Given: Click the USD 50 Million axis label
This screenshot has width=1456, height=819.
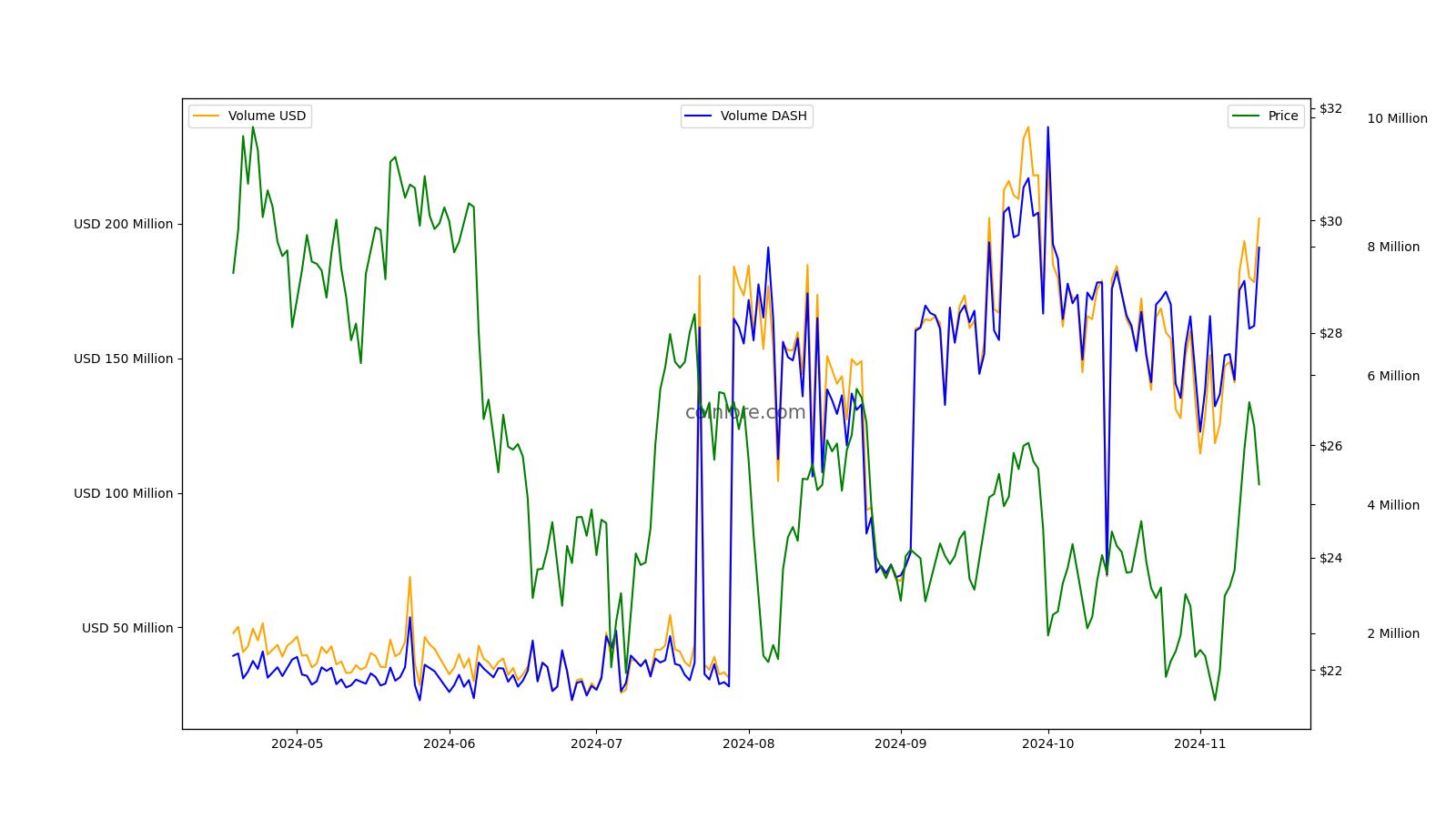Looking at the screenshot, I should 127,629.
